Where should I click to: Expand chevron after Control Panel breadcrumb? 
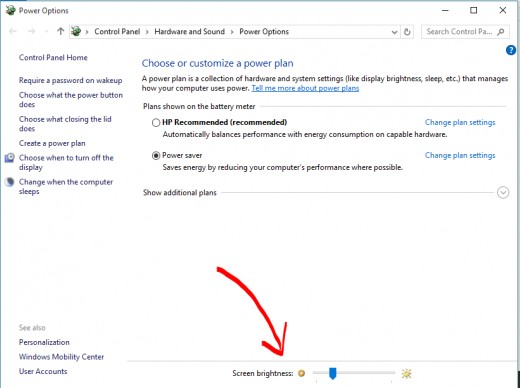tap(147, 32)
